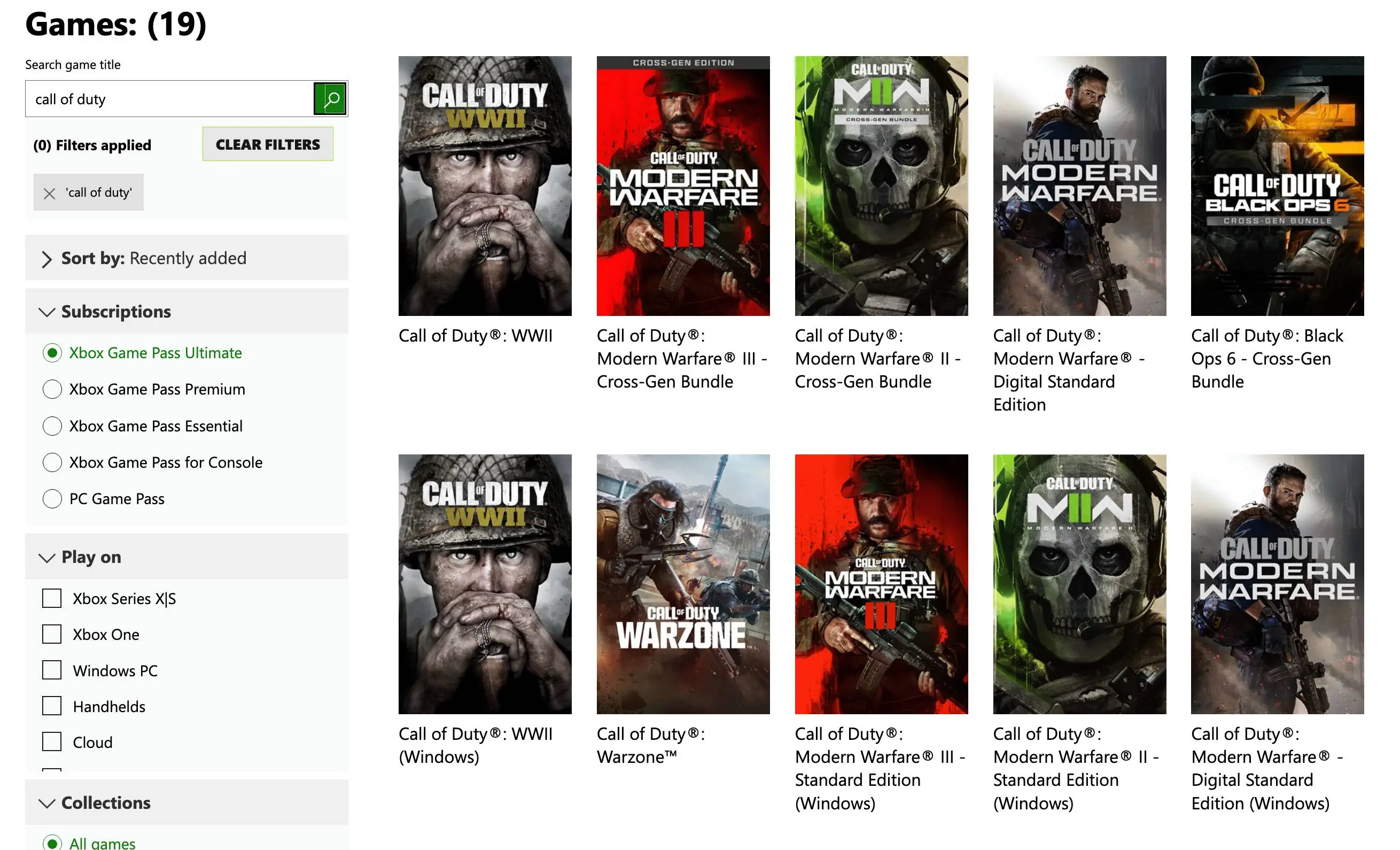Screen dimensions: 1400x850
Task: Select Xbox Game Pass Premium subscription
Action: [52, 389]
